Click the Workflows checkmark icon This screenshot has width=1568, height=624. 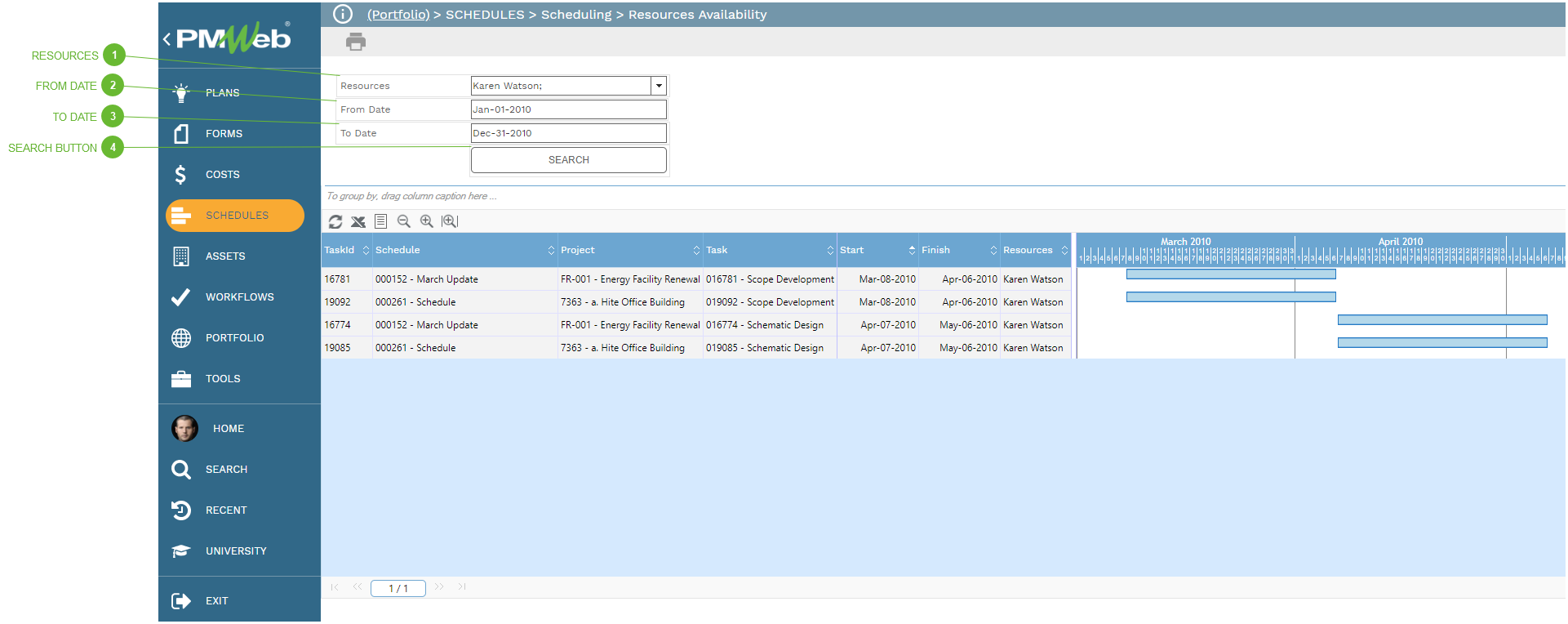(181, 297)
